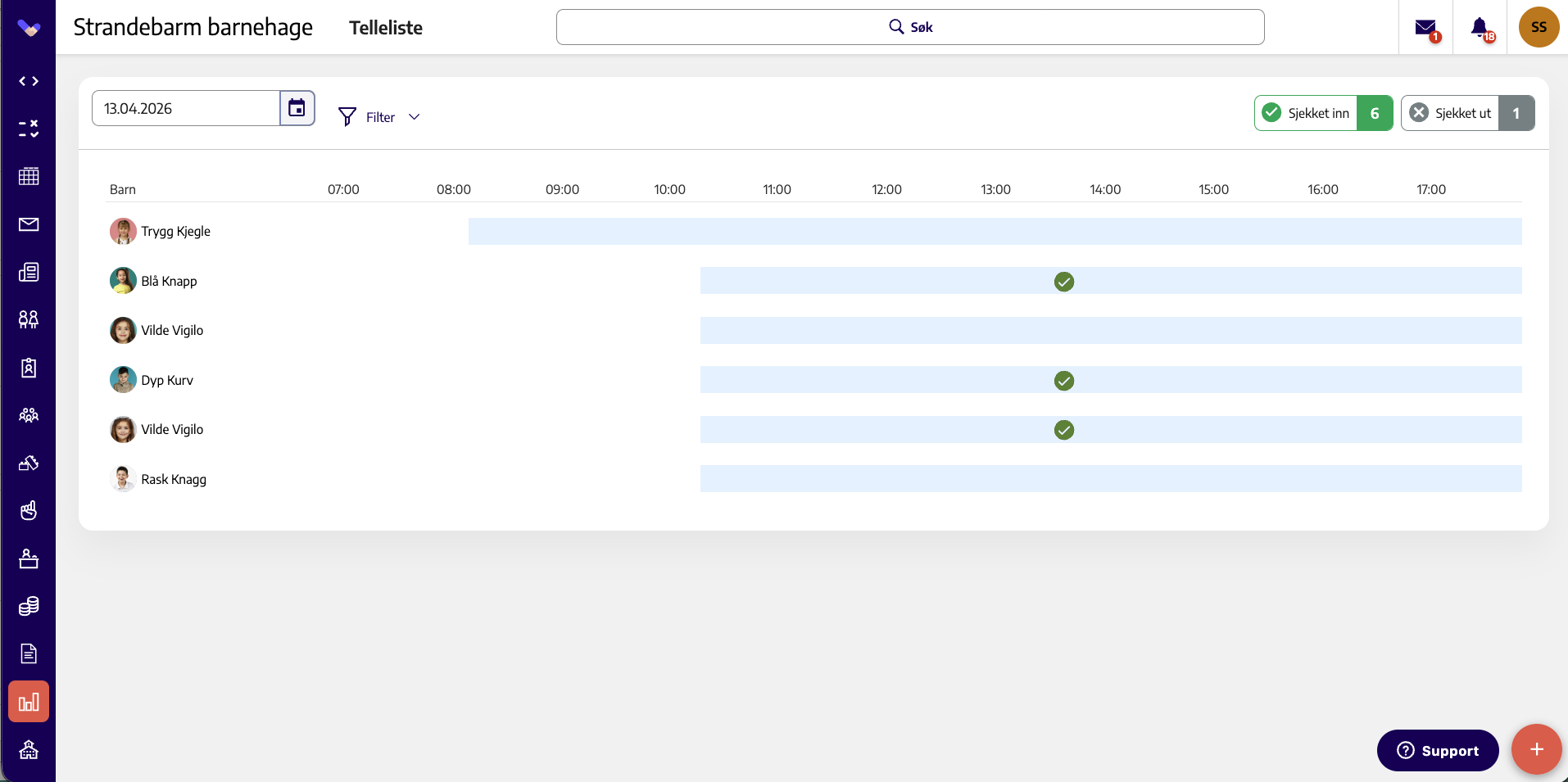The image size is (1568, 782).
Task: Open the notifications bell
Action: point(1480,28)
